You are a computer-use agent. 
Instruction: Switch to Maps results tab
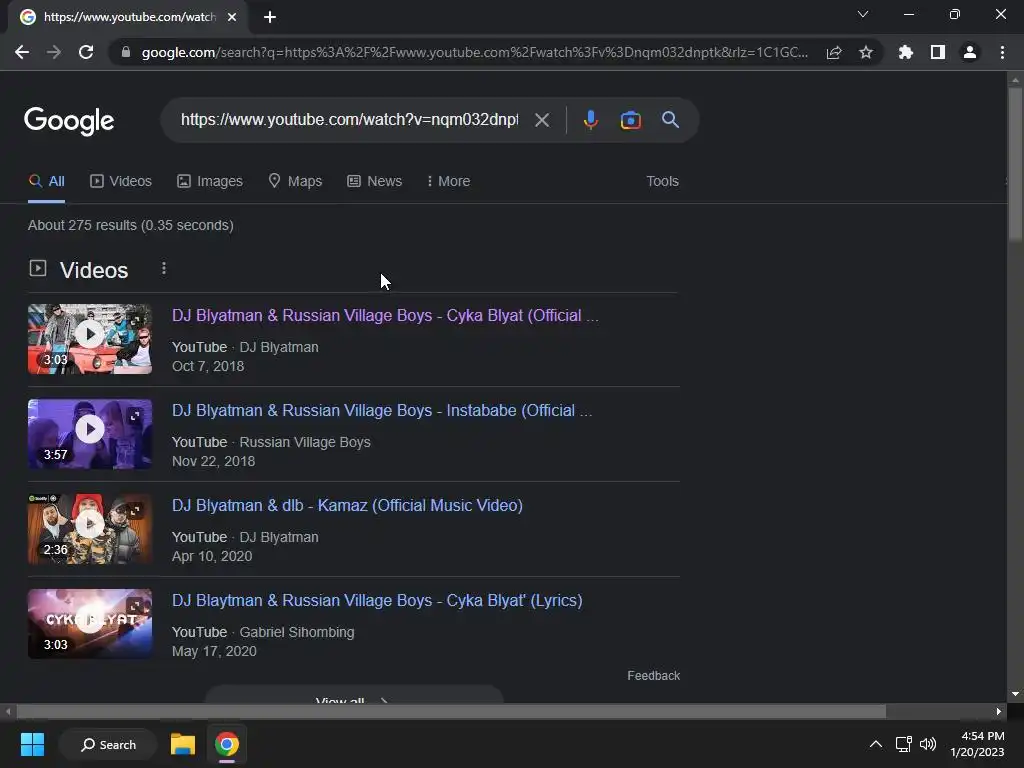click(x=295, y=181)
